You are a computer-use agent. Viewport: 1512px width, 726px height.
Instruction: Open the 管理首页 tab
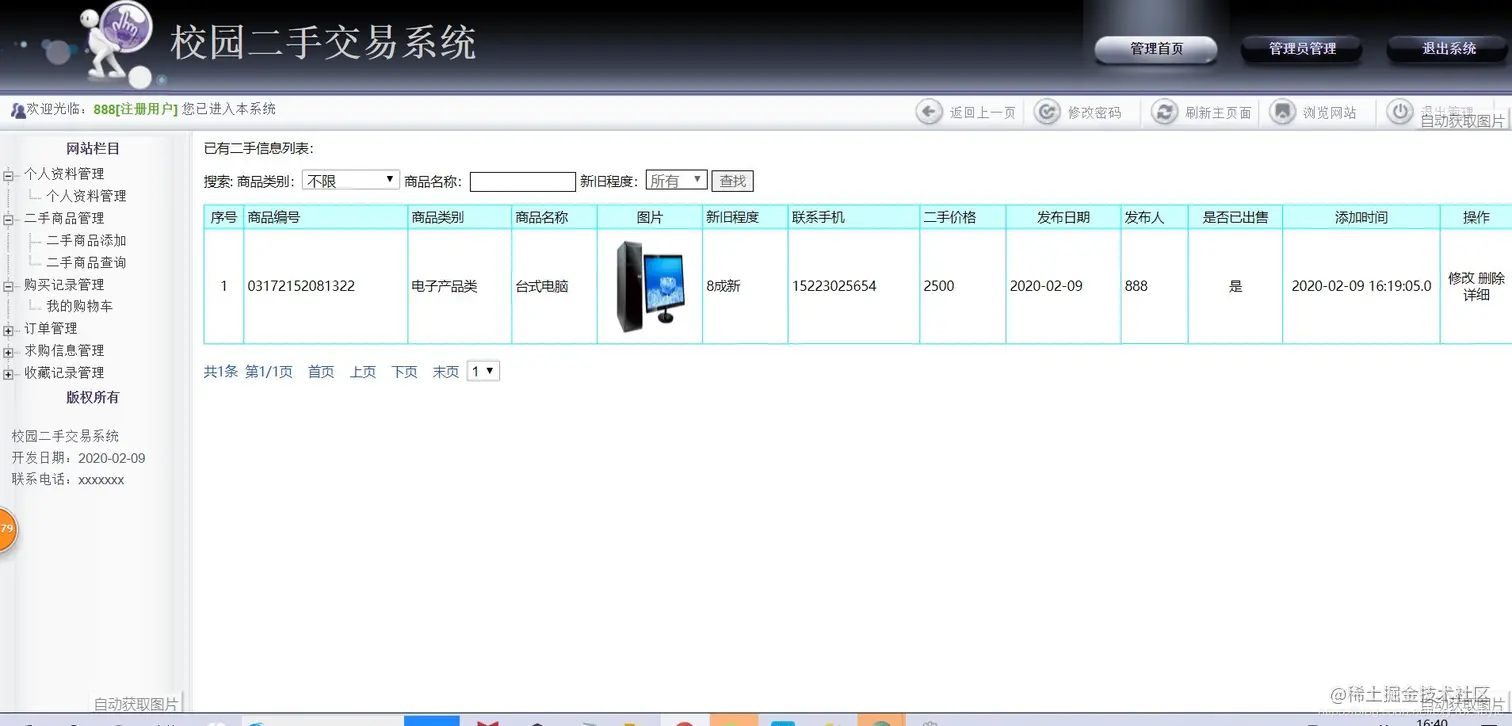pyautogui.click(x=1156, y=49)
